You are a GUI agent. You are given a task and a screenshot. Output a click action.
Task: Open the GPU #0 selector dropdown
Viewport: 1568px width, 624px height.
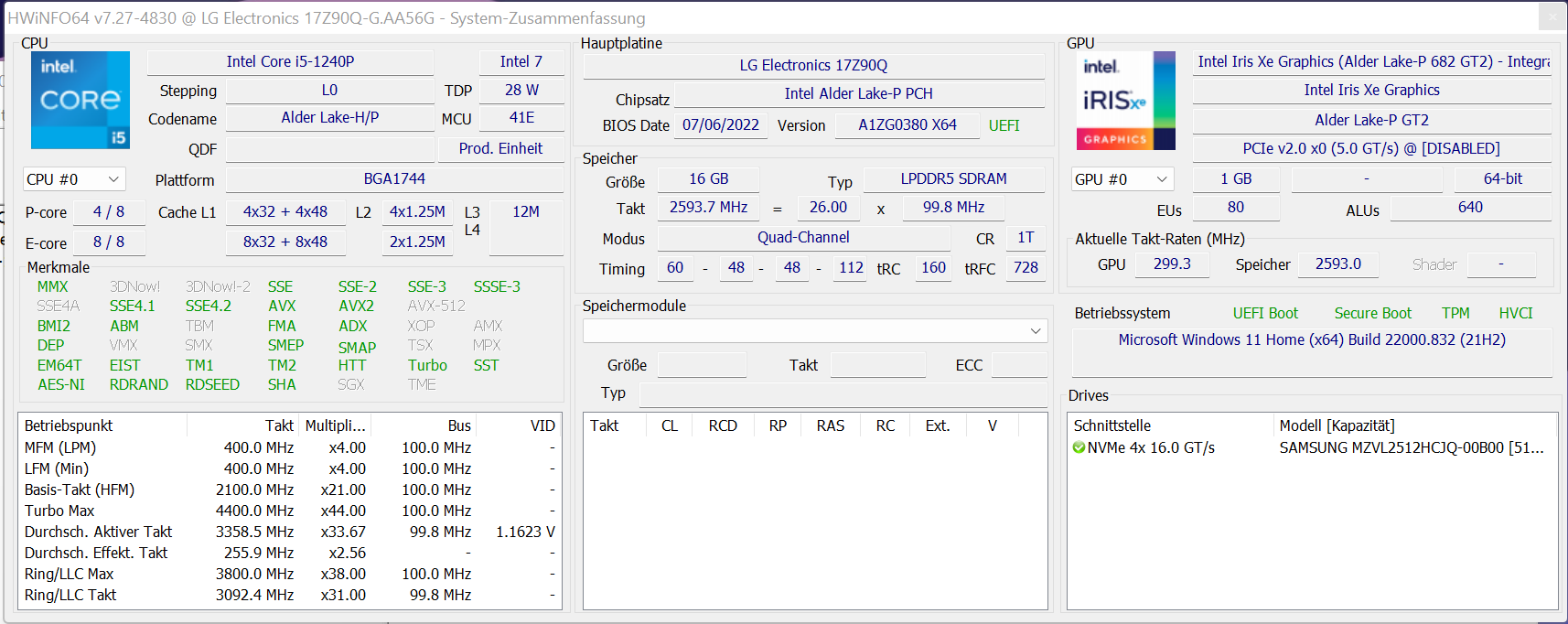[x=1122, y=179]
